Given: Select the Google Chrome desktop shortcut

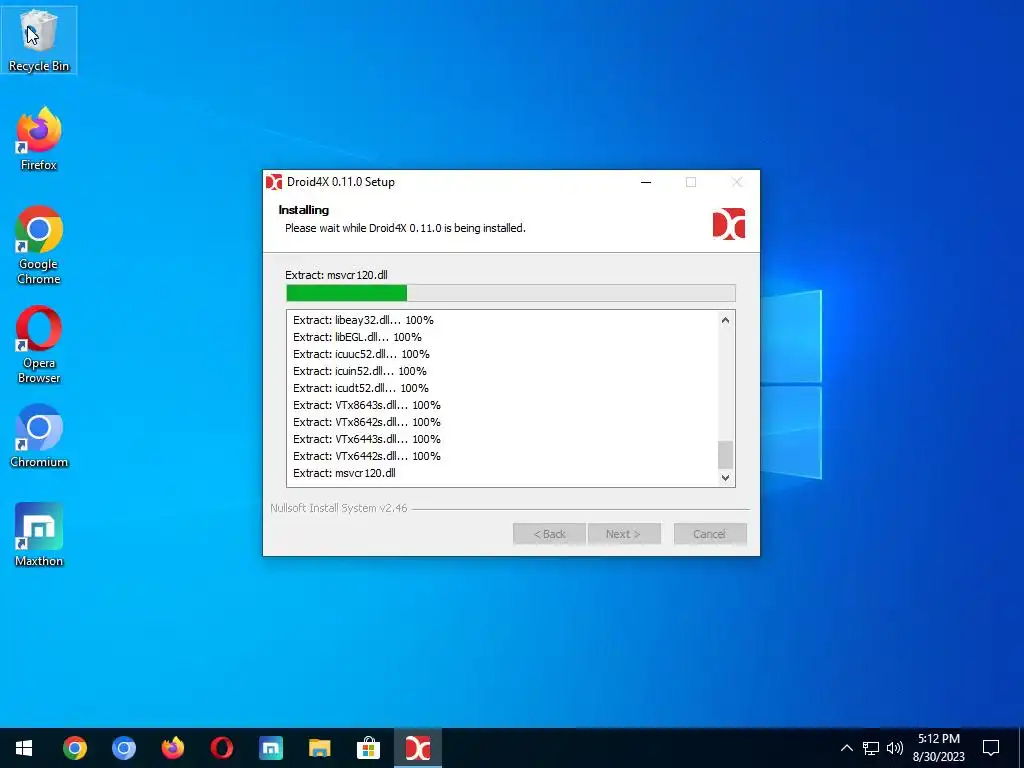Looking at the screenshot, I should [x=39, y=246].
